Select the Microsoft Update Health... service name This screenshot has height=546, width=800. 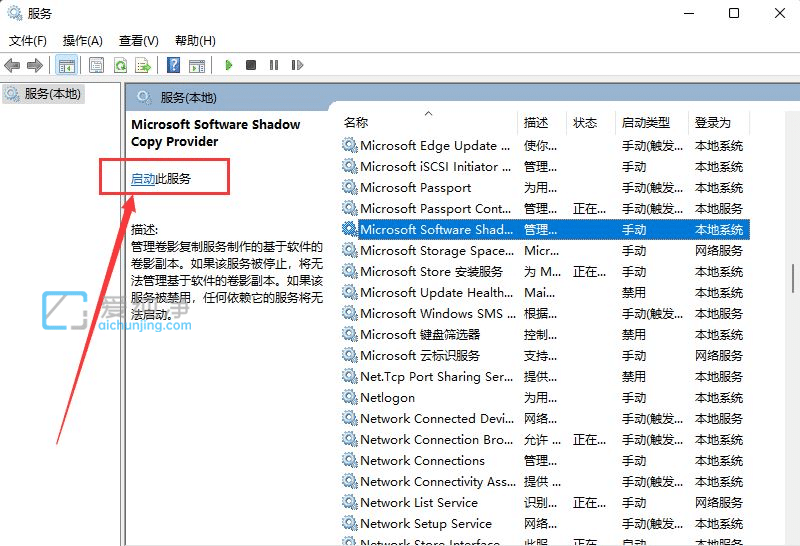click(437, 292)
